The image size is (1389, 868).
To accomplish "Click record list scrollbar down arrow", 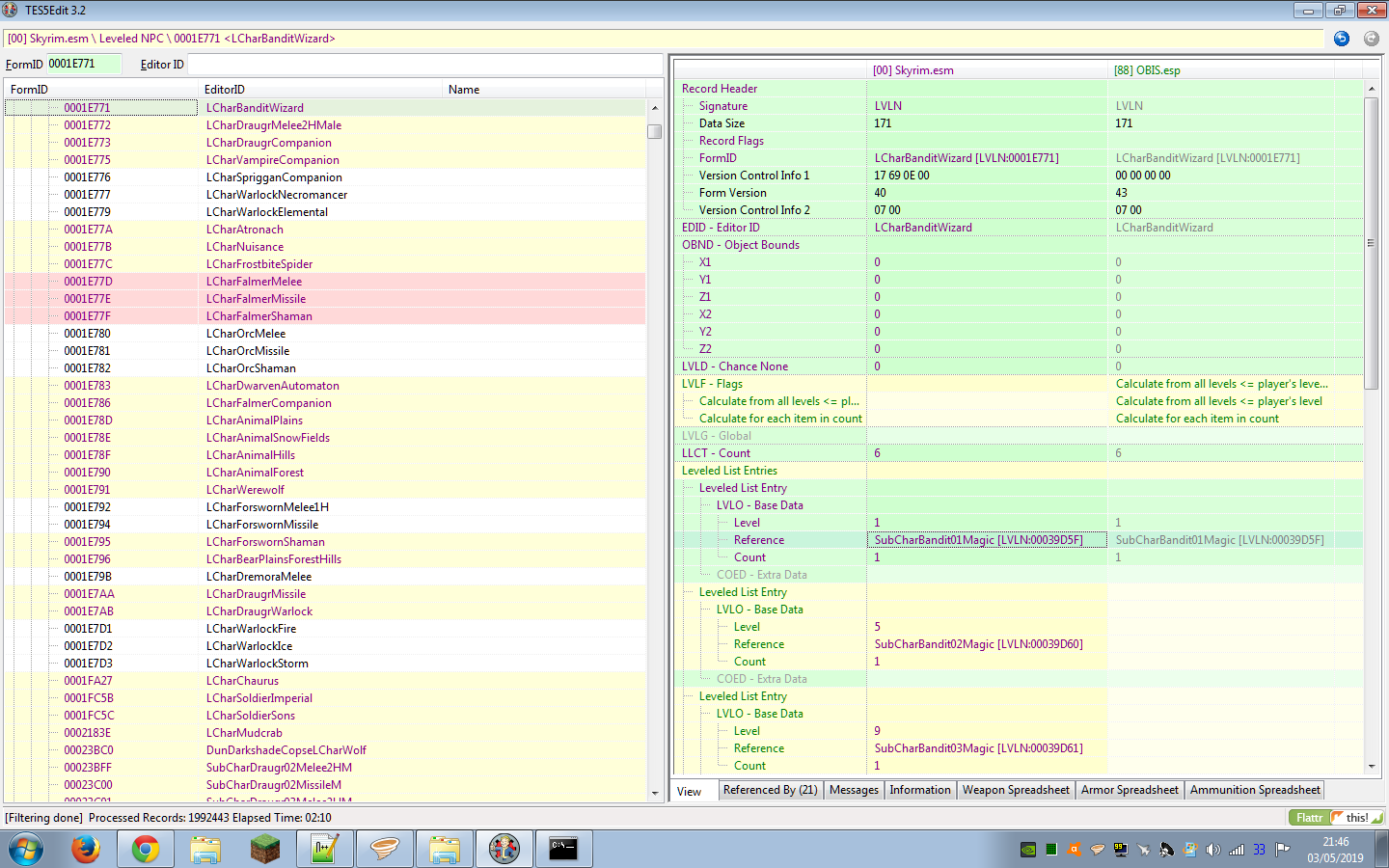I will pos(655,793).
